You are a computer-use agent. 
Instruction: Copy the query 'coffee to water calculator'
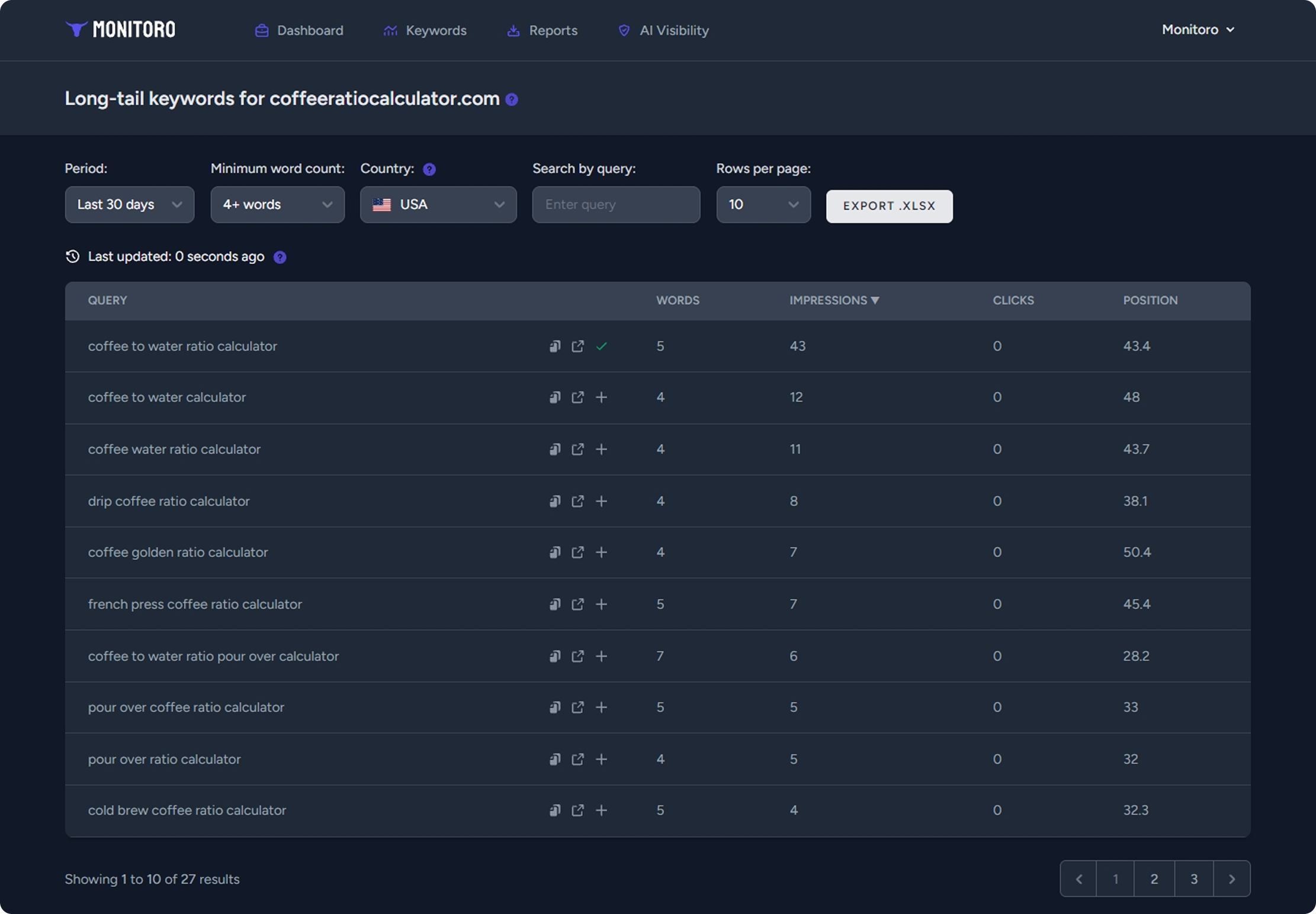554,397
